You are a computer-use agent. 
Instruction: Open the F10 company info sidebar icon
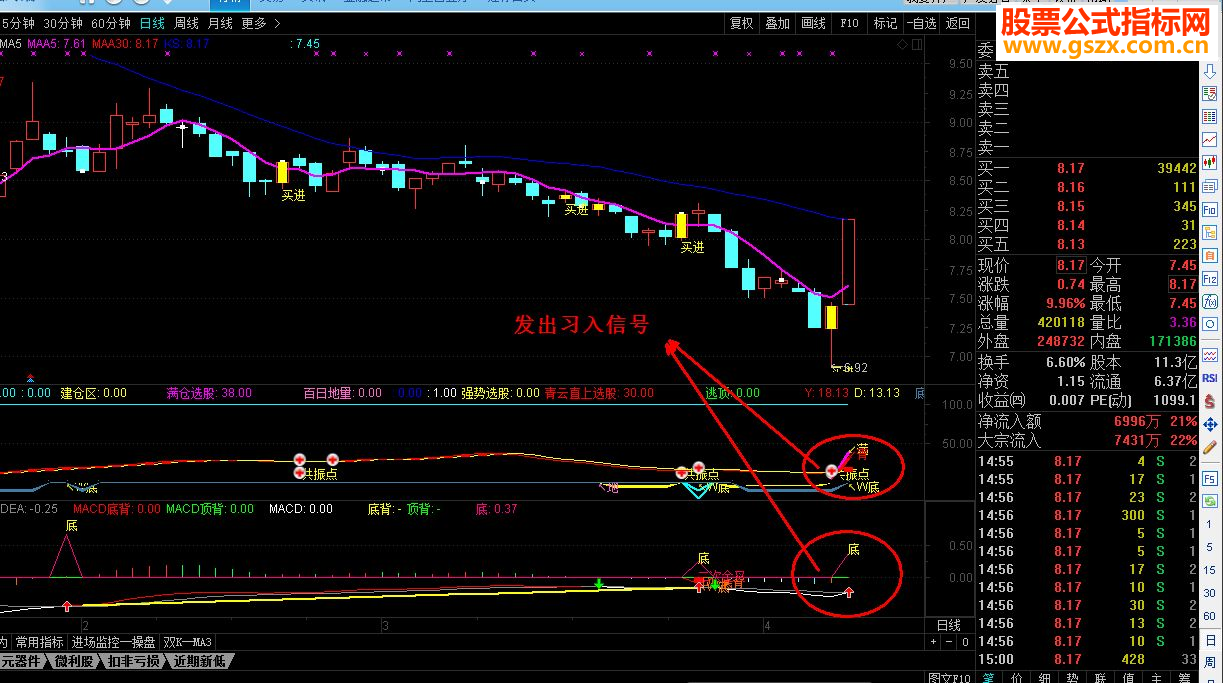1209,209
